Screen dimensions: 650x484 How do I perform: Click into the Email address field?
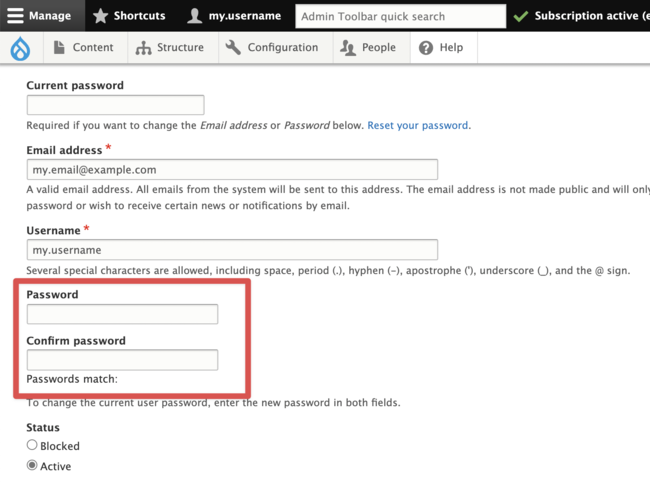[x=232, y=169]
